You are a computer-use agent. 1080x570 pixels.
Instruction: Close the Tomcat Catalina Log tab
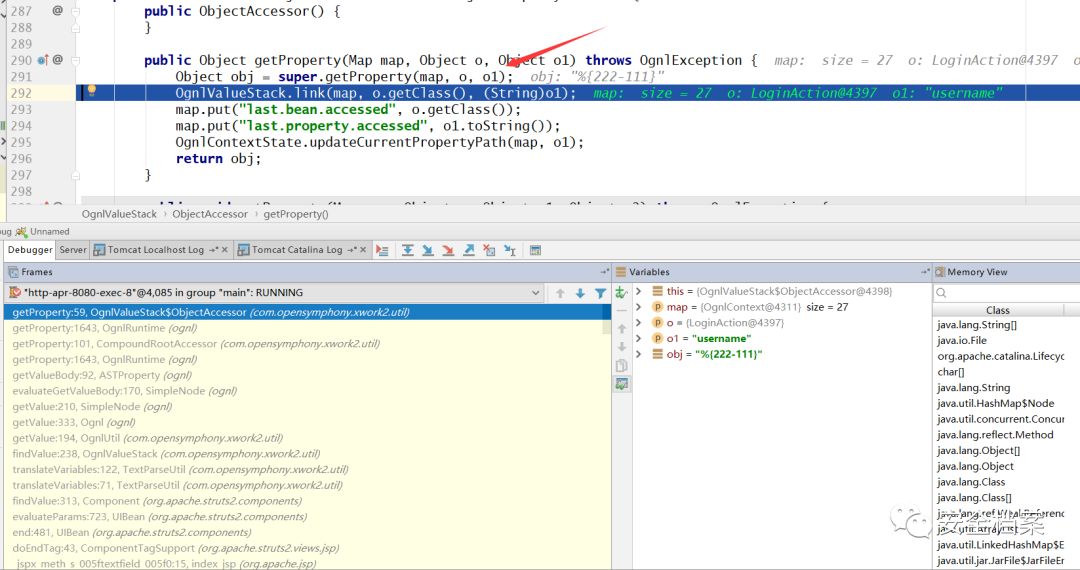point(363,250)
